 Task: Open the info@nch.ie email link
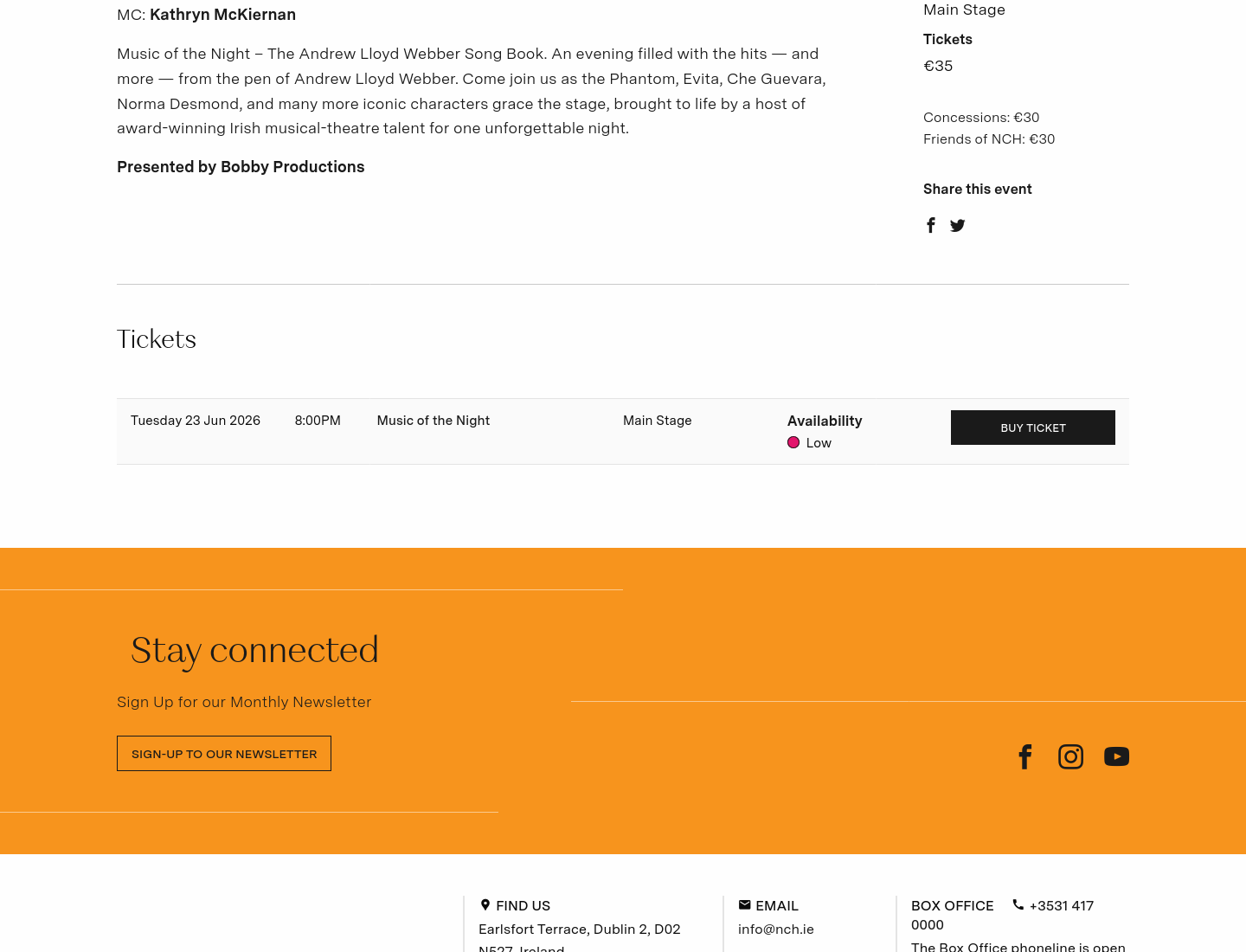pos(776,929)
